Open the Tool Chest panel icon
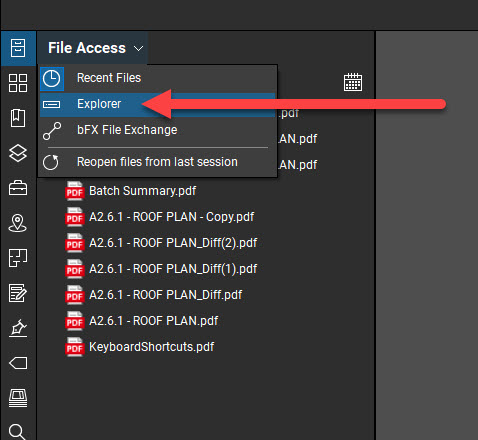 click(x=18, y=188)
